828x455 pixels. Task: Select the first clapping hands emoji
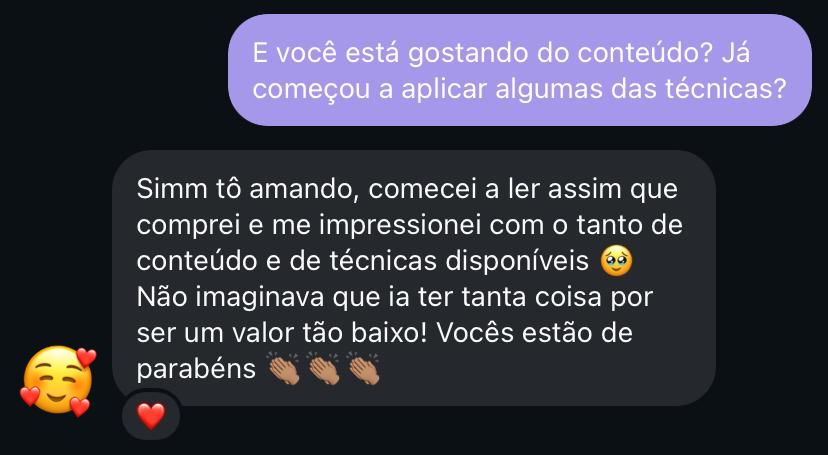(284, 369)
